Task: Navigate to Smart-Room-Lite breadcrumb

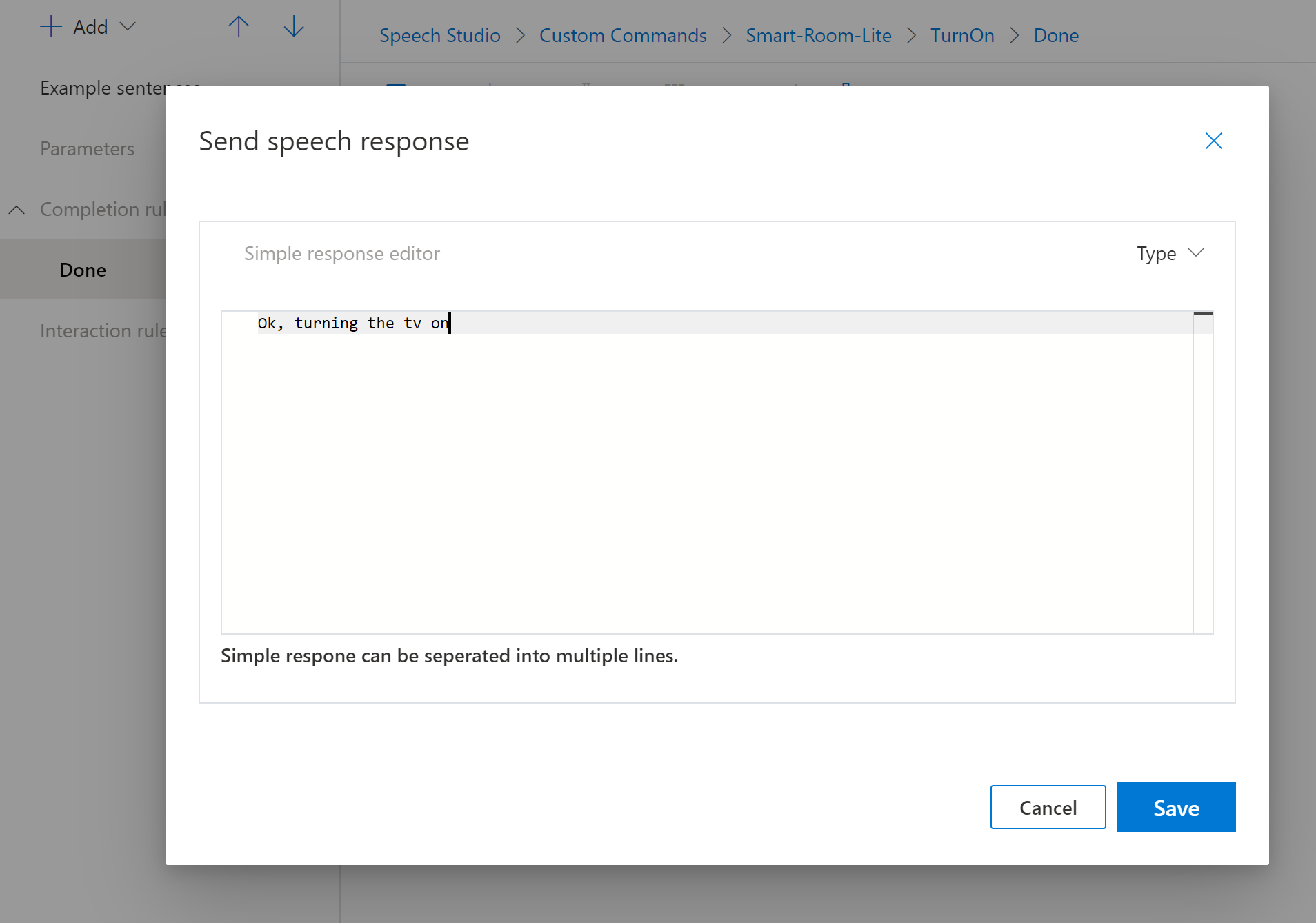Action: 819,35
